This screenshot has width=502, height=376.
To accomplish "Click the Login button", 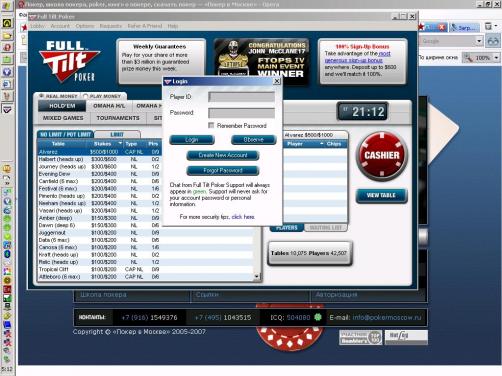I will tap(192, 140).
